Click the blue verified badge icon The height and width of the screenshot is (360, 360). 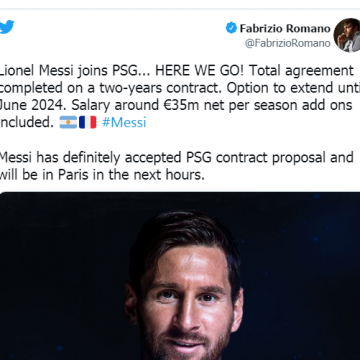point(231,28)
